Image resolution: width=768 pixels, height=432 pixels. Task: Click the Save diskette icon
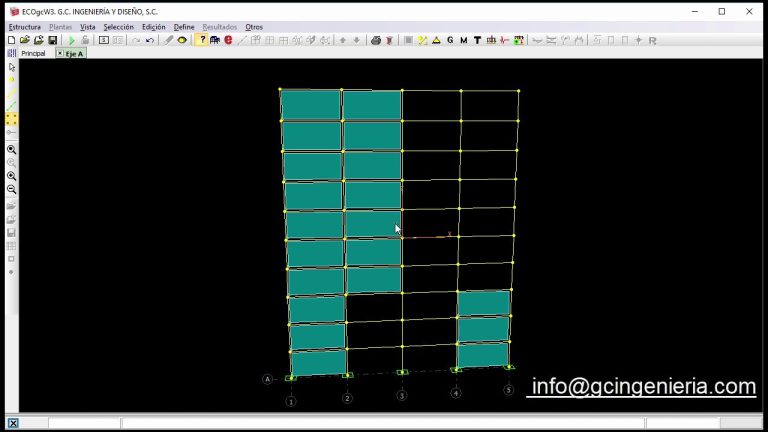[x=52, y=40]
